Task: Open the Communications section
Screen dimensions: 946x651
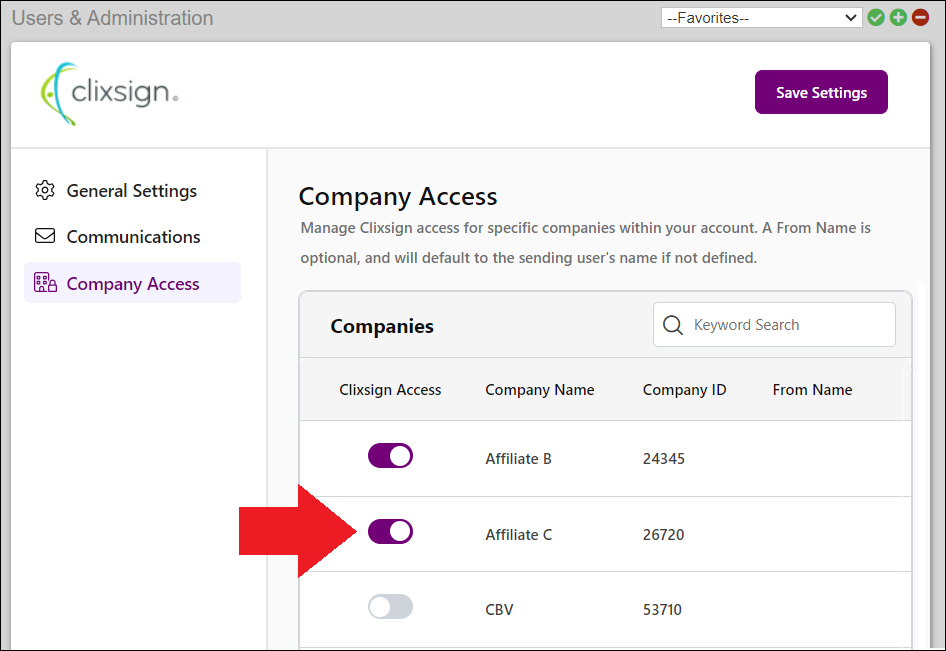Action: (133, 236)
